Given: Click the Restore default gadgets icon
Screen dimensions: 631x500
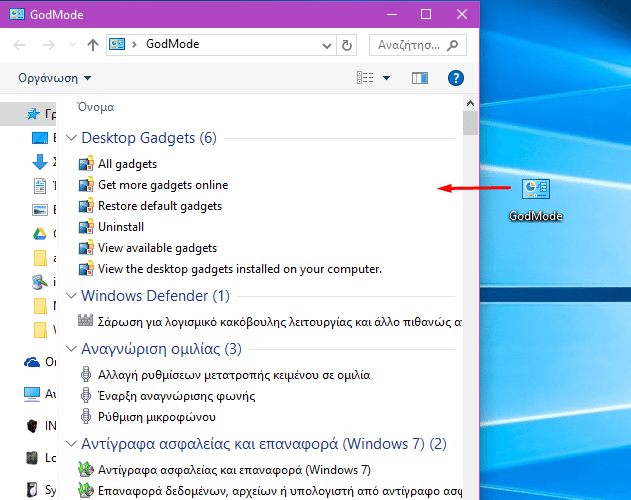Looking at the screenshot, I should click(x=86, y=206).
